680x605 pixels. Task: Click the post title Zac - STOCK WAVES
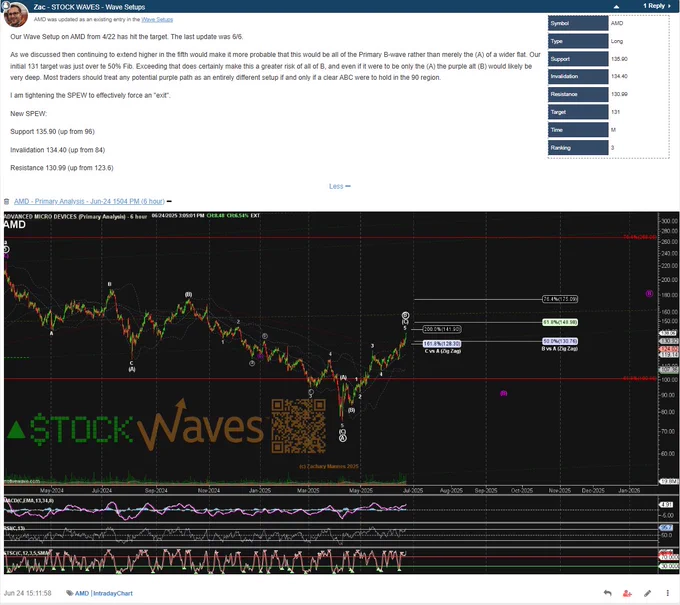89,7
